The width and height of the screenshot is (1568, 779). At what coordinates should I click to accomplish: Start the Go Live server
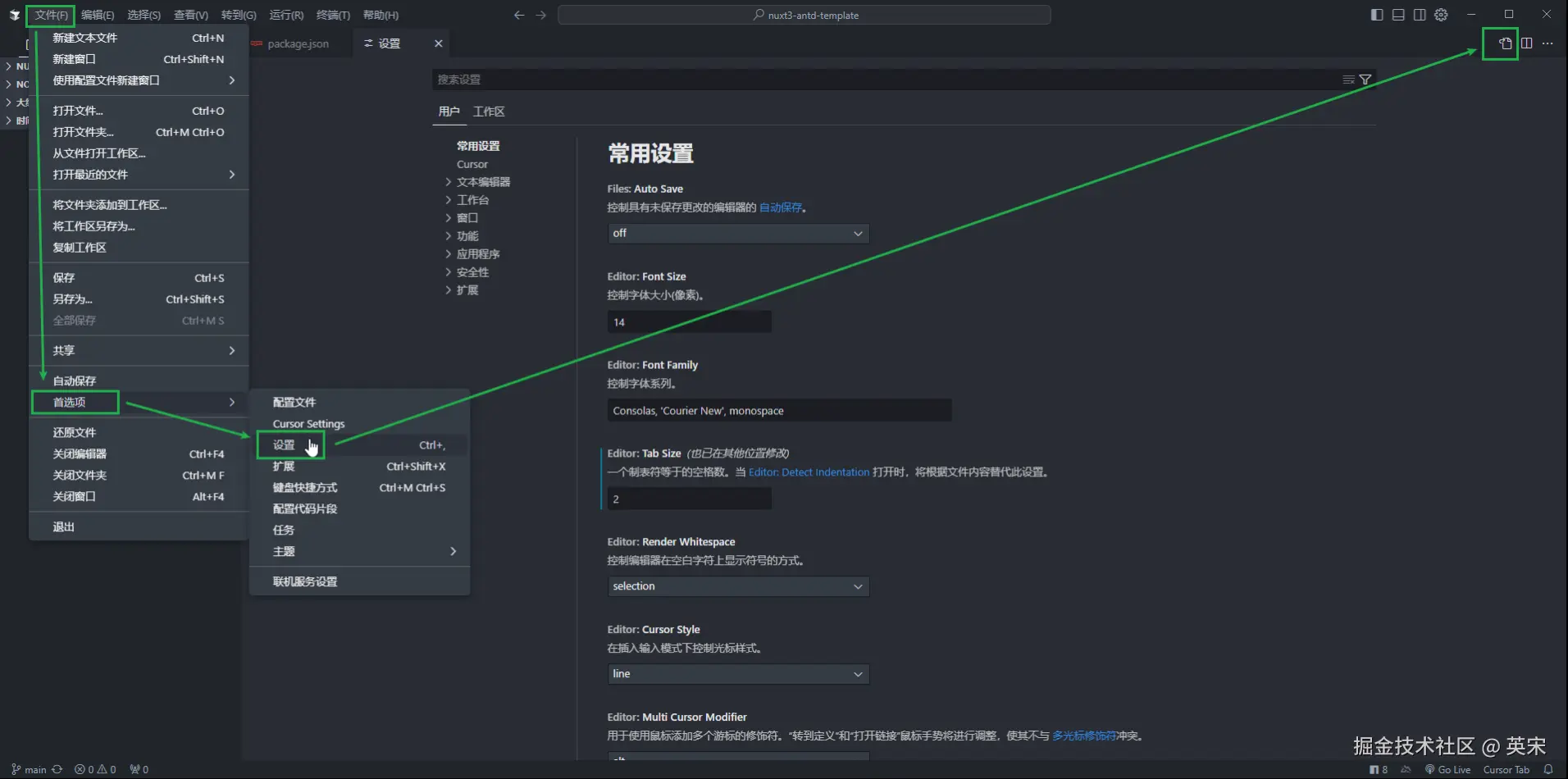pos(1447,769)
